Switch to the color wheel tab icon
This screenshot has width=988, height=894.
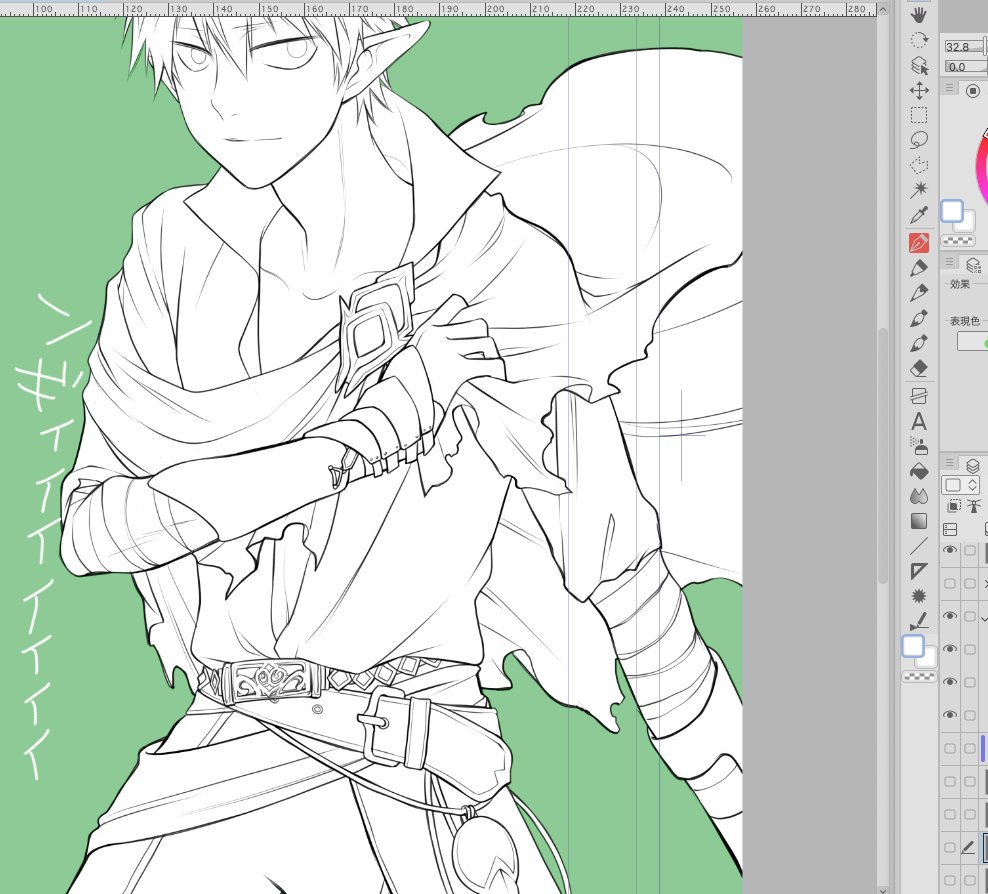tap(973, 91)
